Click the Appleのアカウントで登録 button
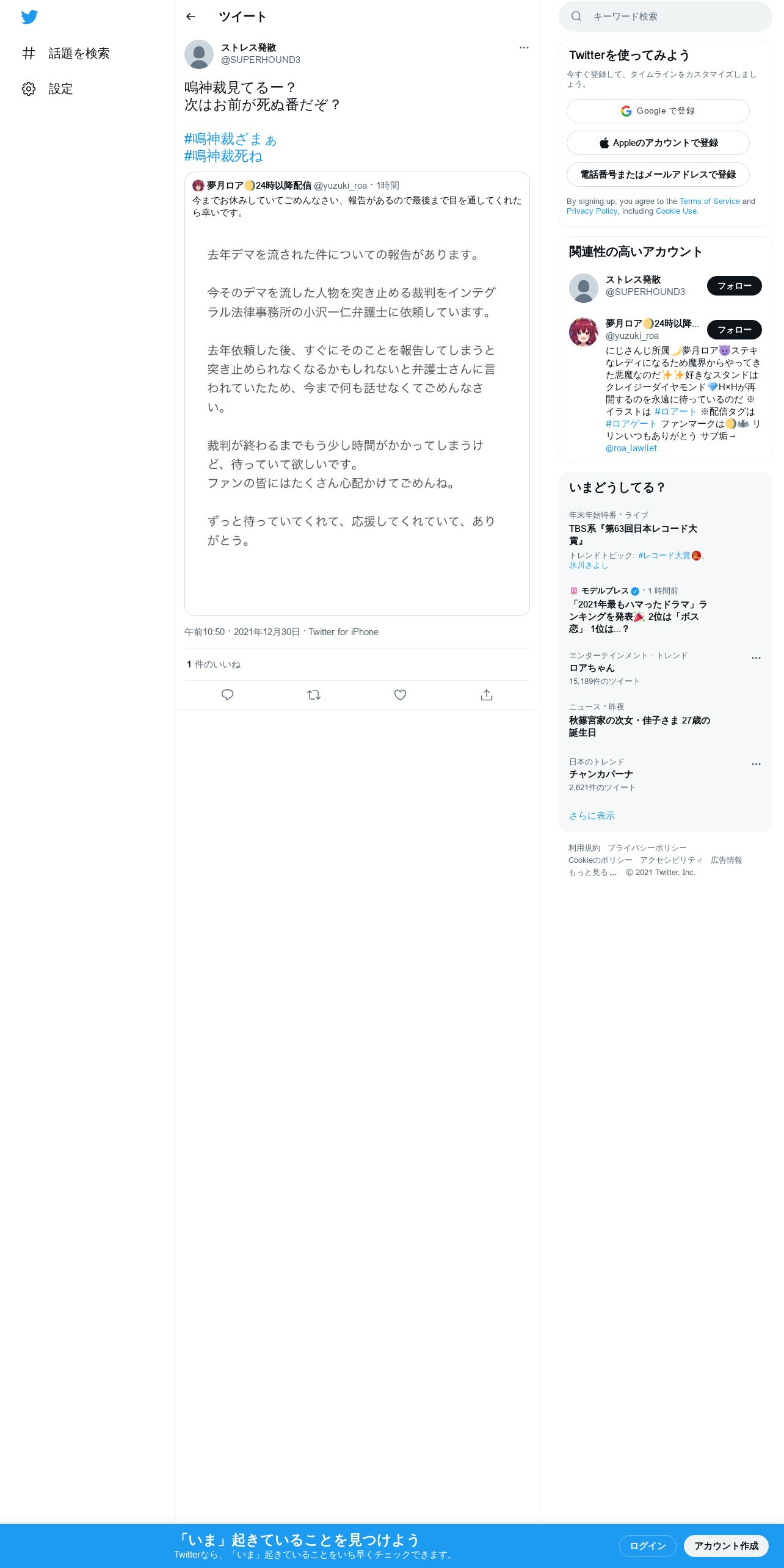Image resolution: width=784 pixels, height=1568 pixels. 658,143
